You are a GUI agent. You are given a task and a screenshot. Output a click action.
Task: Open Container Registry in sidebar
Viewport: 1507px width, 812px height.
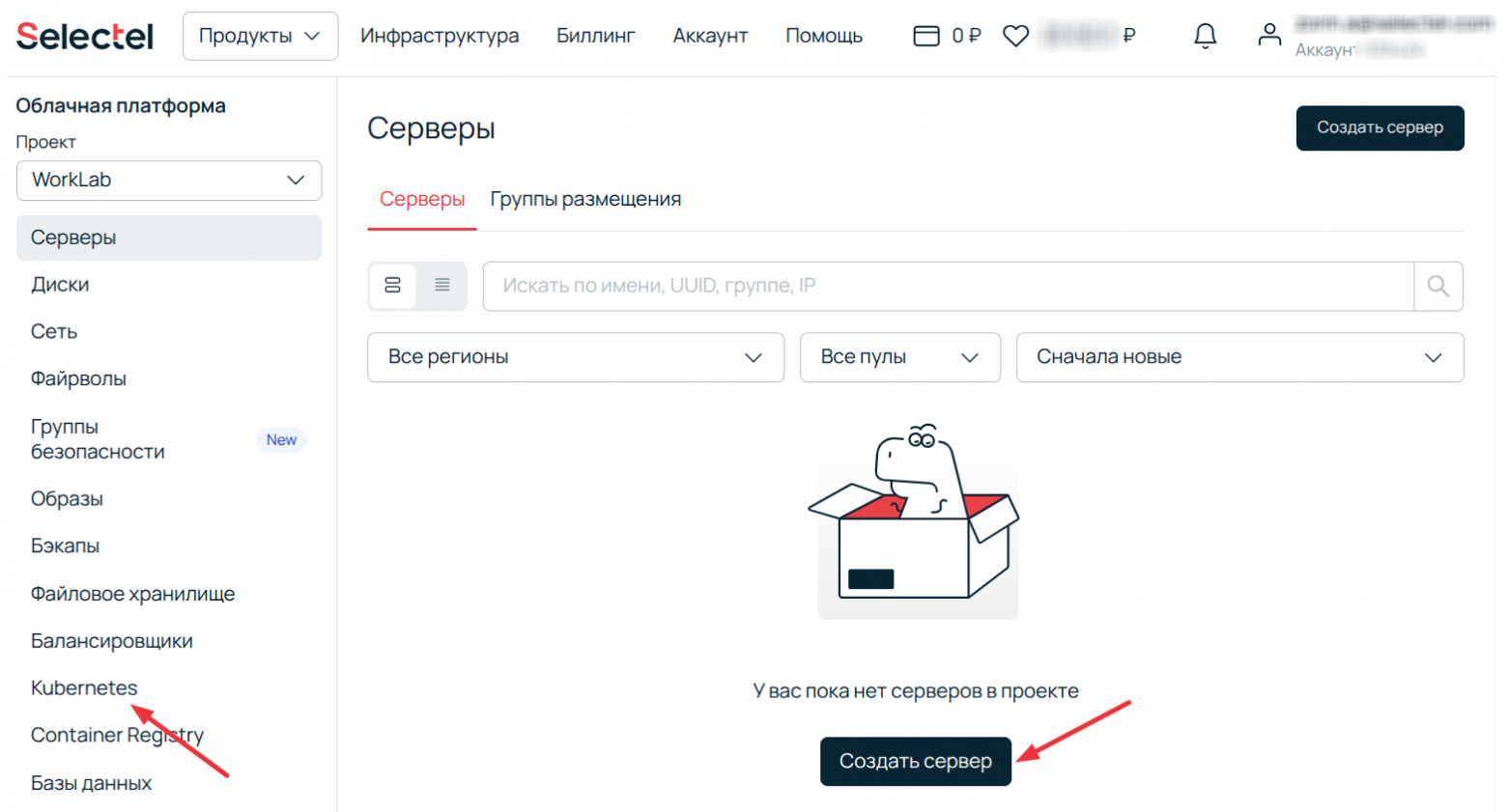117,735
